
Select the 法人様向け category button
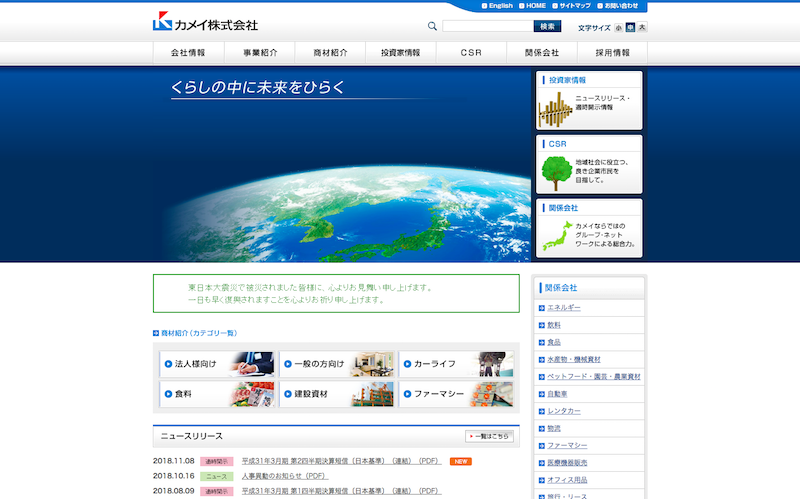point(217,364)
